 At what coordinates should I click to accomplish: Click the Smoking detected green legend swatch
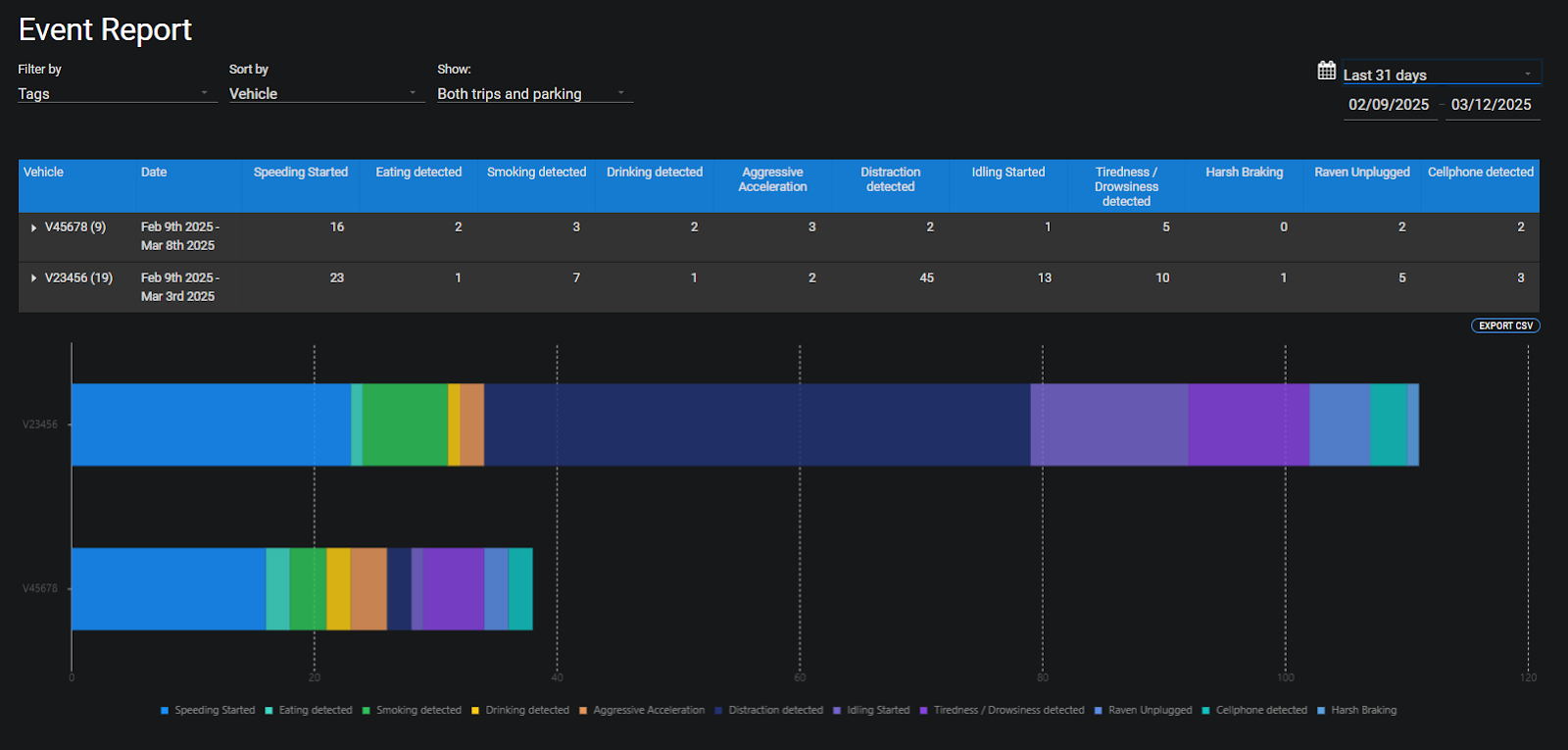point(367,711)
